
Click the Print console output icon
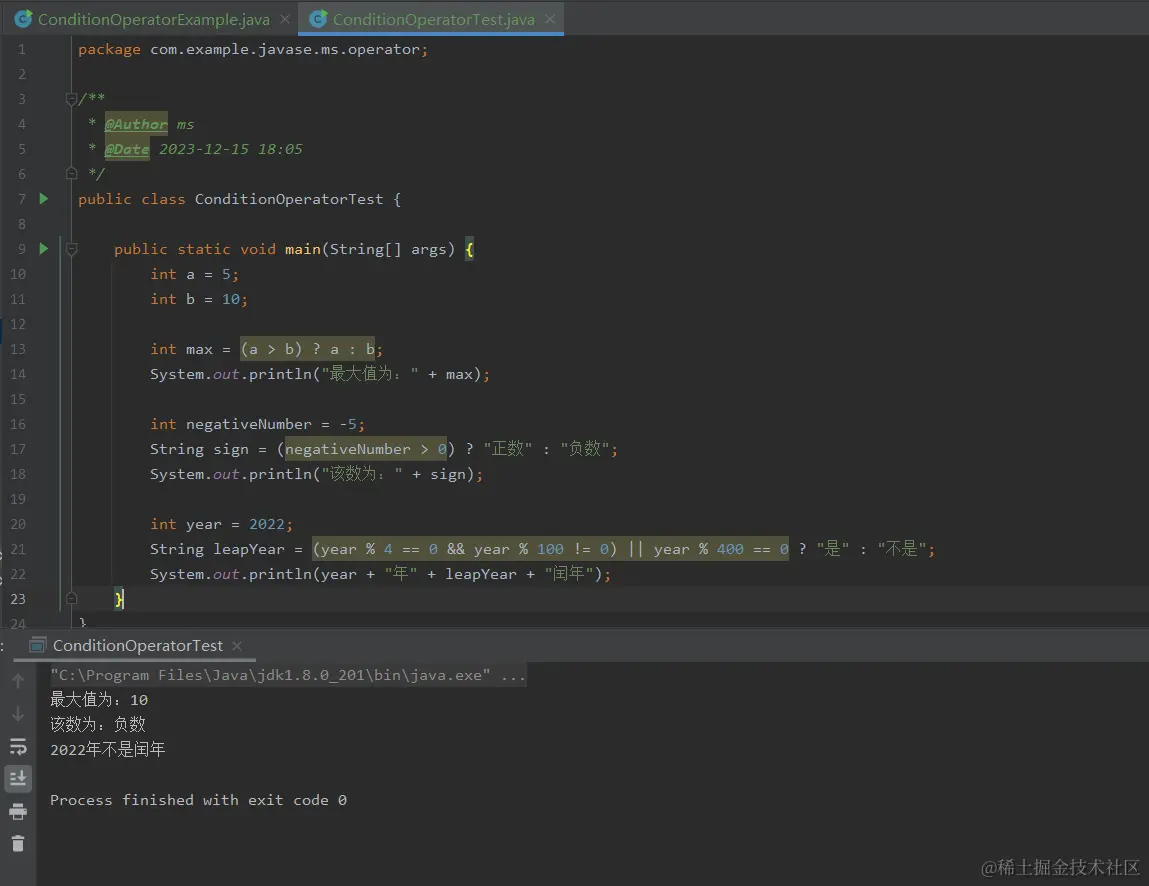click(x=18, y=811)
